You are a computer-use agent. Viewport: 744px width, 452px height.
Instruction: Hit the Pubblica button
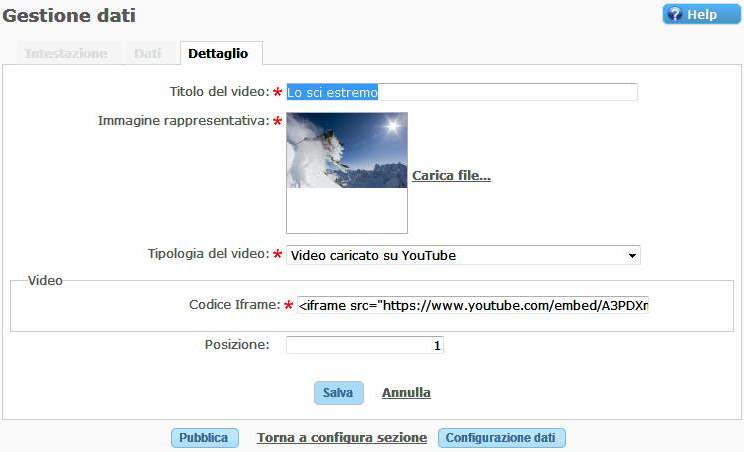pyautogui.click(x=205, y=438)
